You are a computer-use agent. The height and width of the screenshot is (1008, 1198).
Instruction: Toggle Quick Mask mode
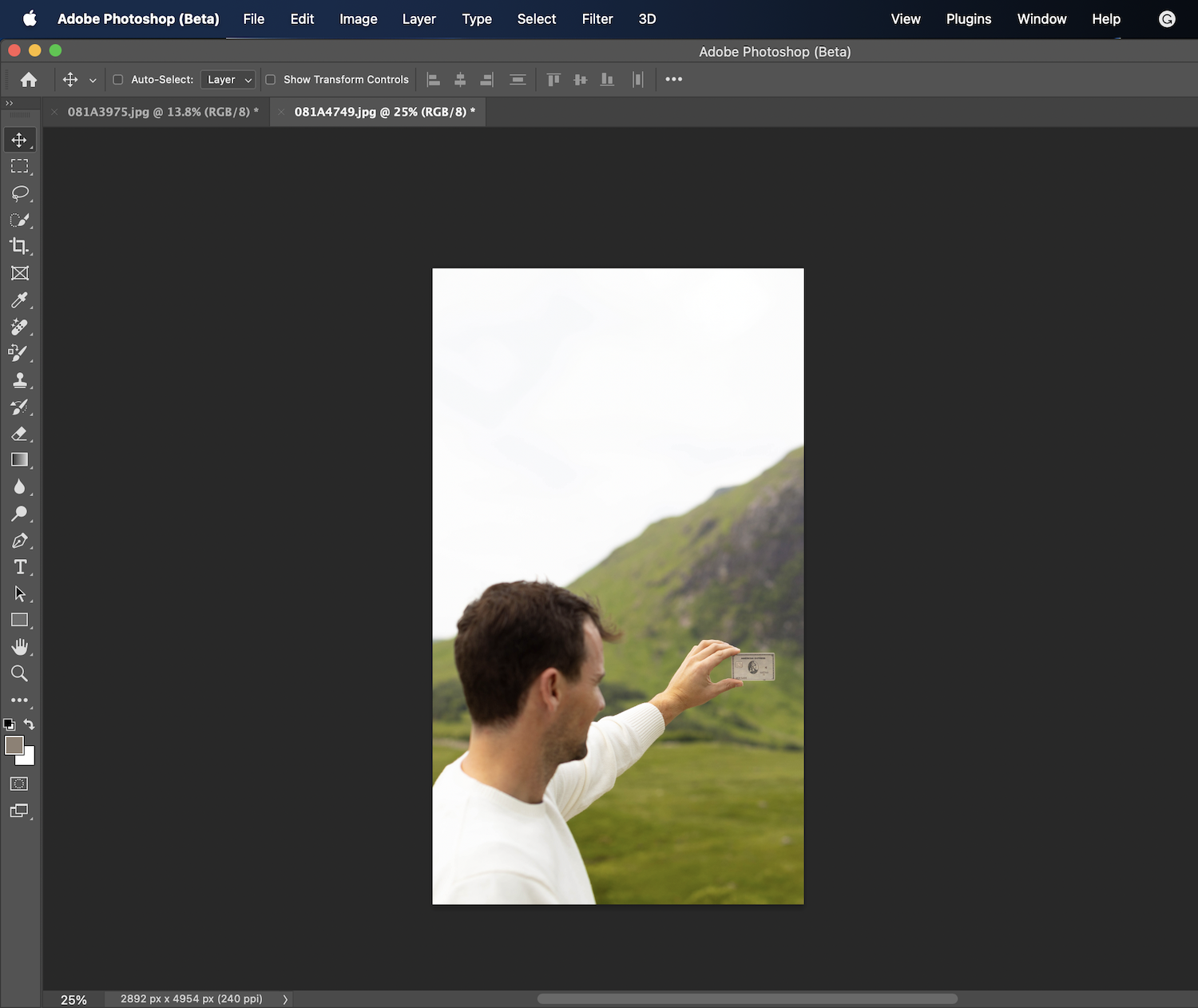pyautogui.click(x=19, y=784)
